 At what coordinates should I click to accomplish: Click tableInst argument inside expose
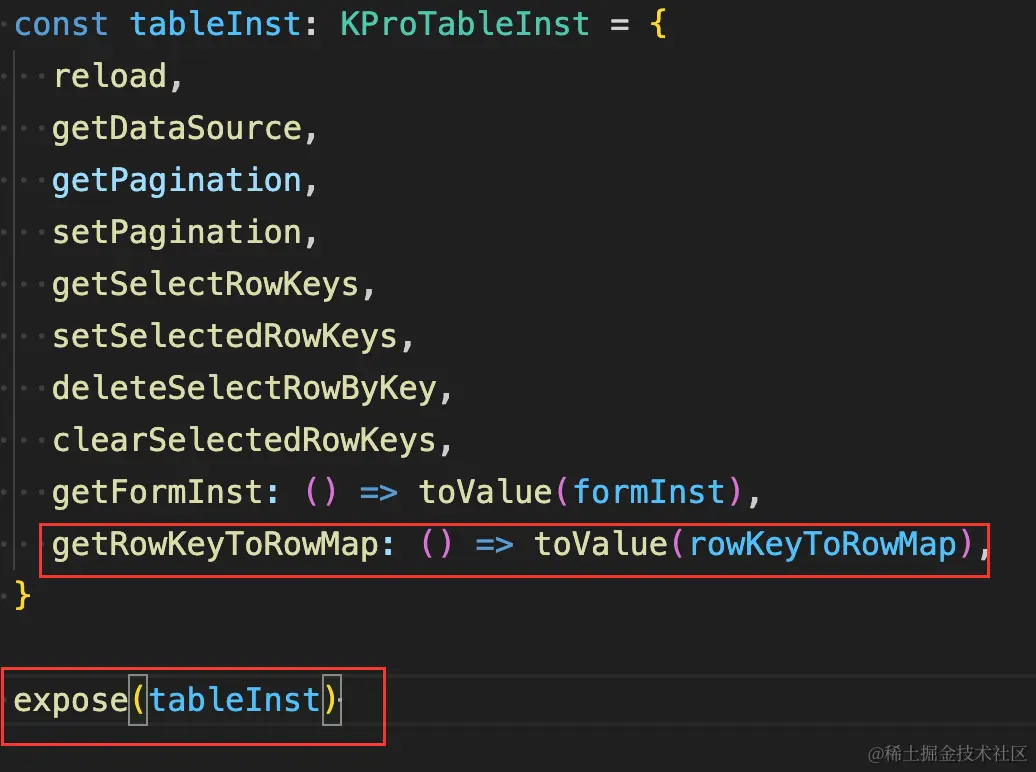pos(235,699)
